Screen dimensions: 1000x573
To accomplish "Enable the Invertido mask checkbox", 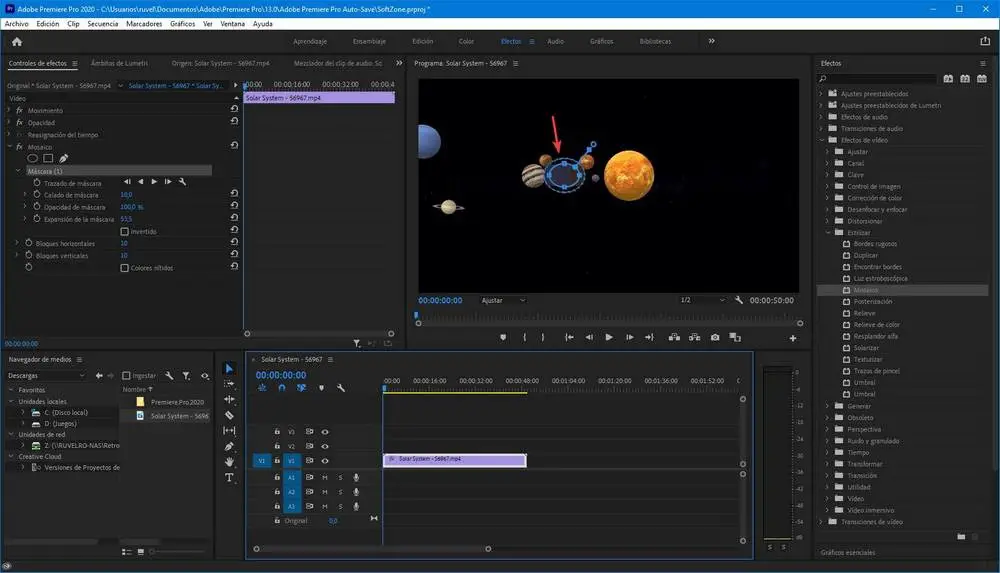I will [124, 231].
